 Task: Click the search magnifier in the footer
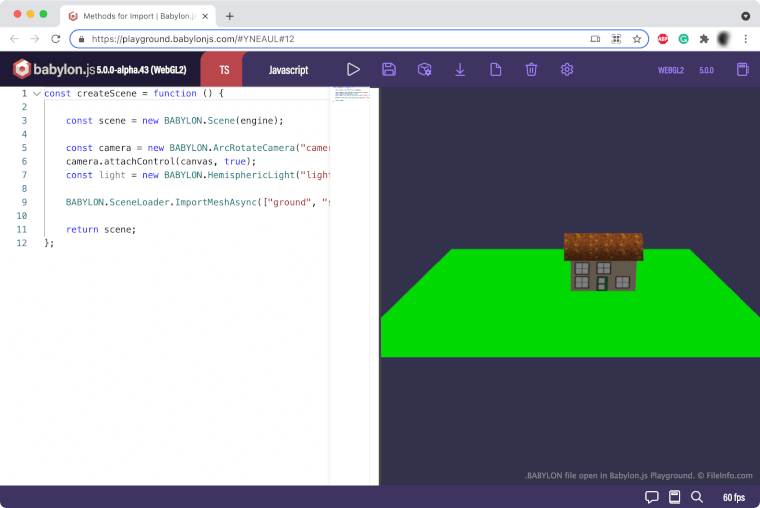[x=698, y=497]
